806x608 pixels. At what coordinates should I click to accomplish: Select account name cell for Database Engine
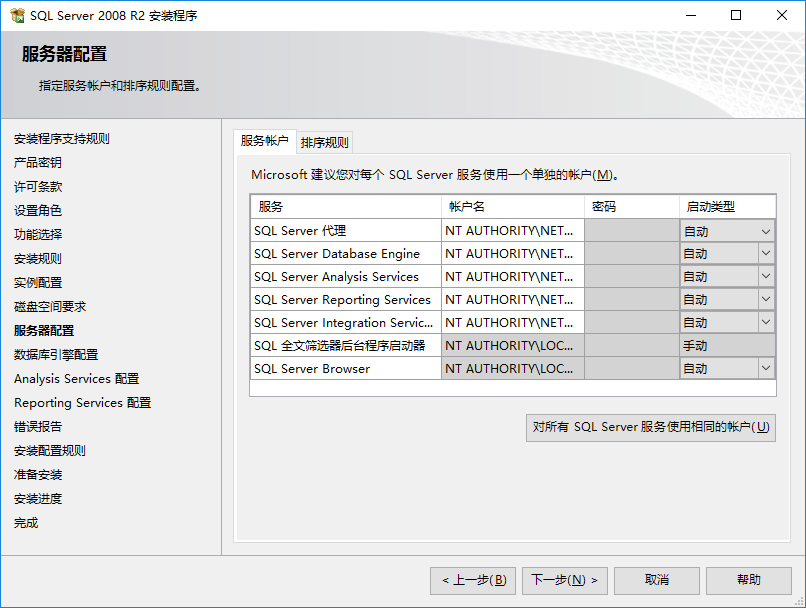point(512,253)
